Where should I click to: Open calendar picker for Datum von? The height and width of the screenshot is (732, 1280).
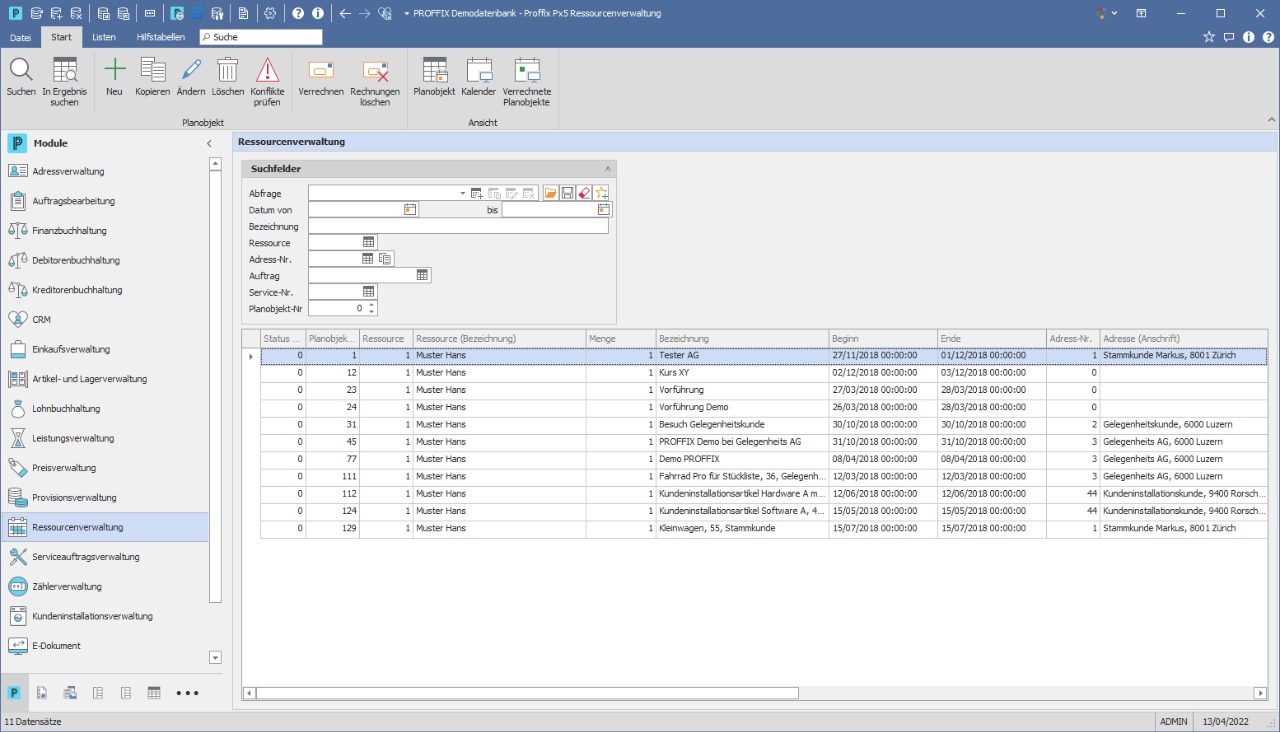[410, 209]
